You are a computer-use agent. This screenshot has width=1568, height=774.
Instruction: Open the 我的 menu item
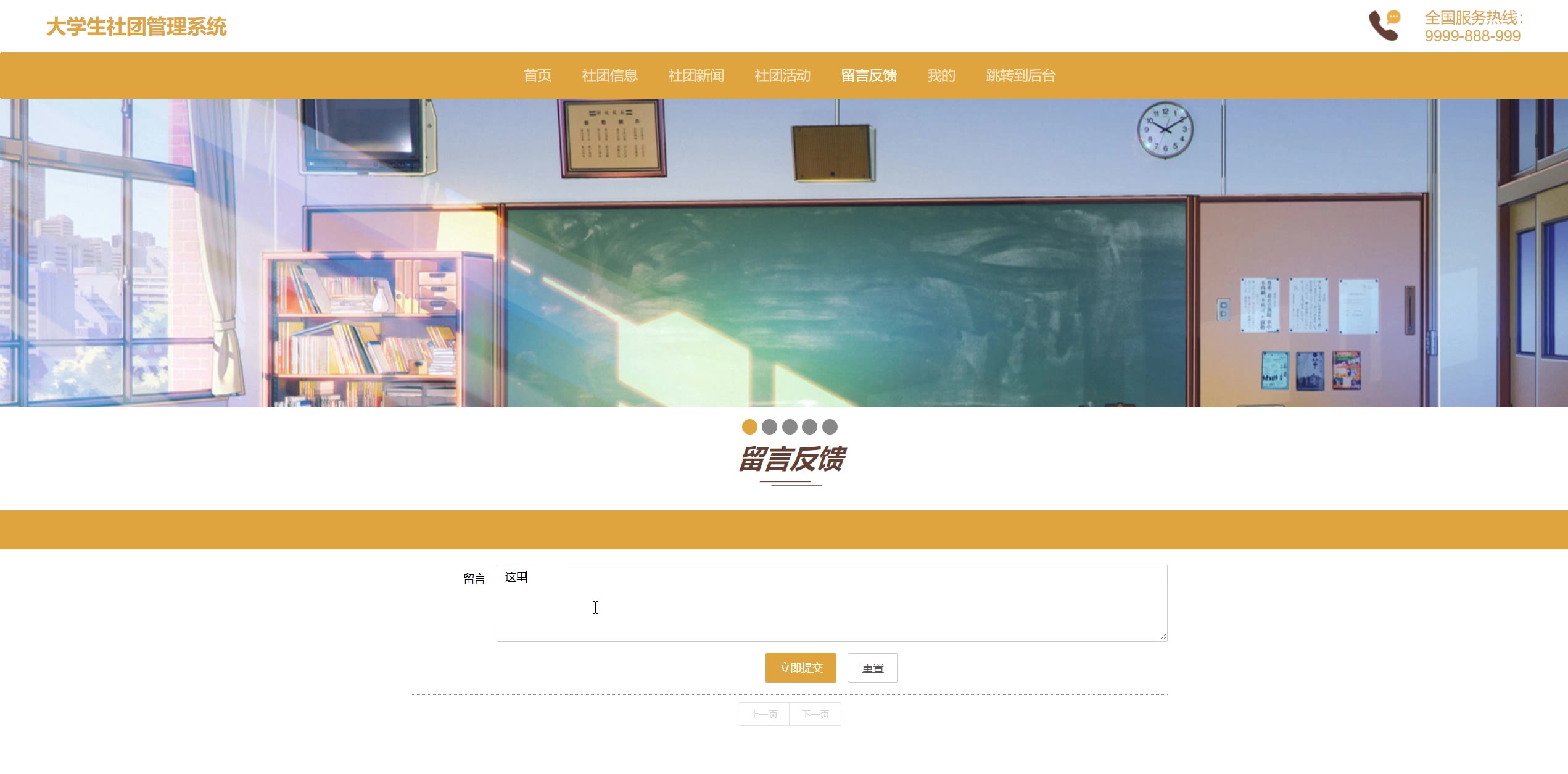pyautogui.click(x=941, y=75)
